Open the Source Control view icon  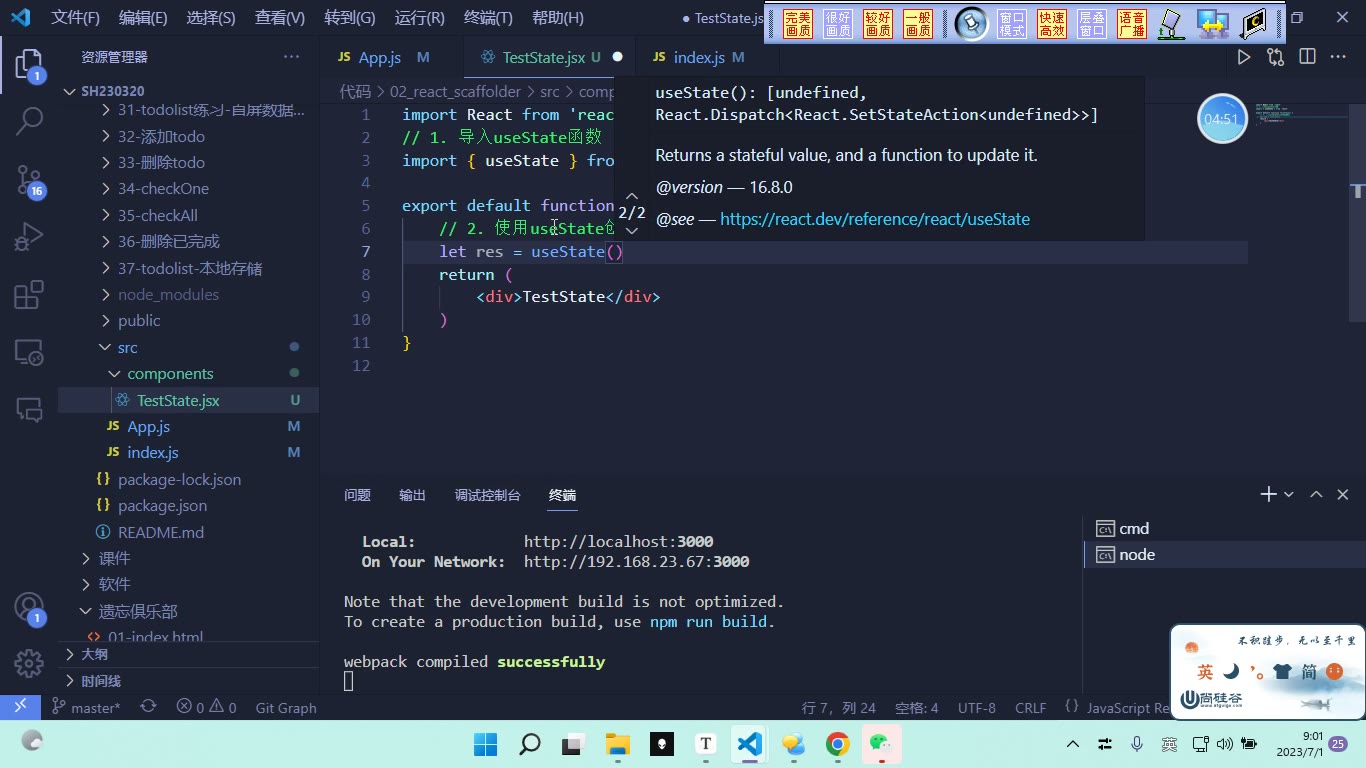pos(29,180)
